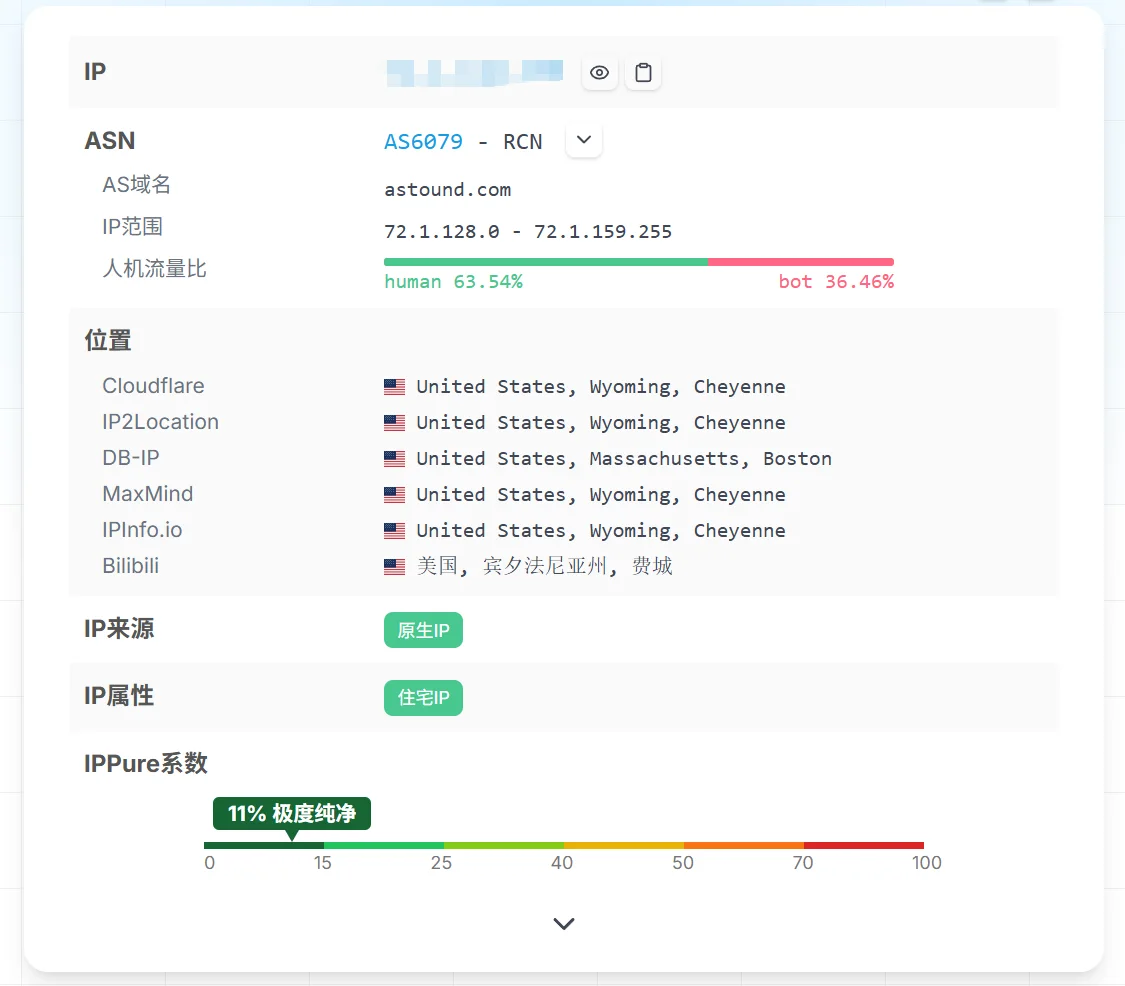
Task: Click the 位置 section heading
Action: pos(108,340)
